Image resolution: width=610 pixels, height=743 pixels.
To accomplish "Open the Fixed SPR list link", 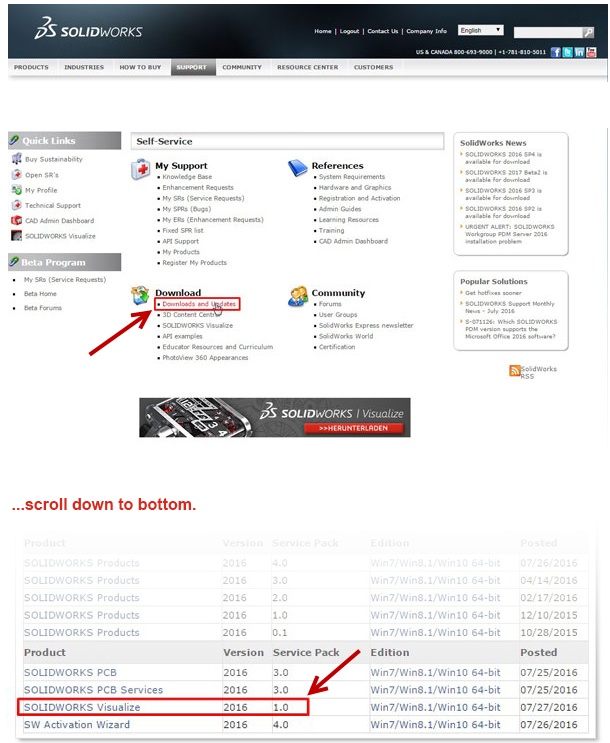I will click(x=183, y=230).
